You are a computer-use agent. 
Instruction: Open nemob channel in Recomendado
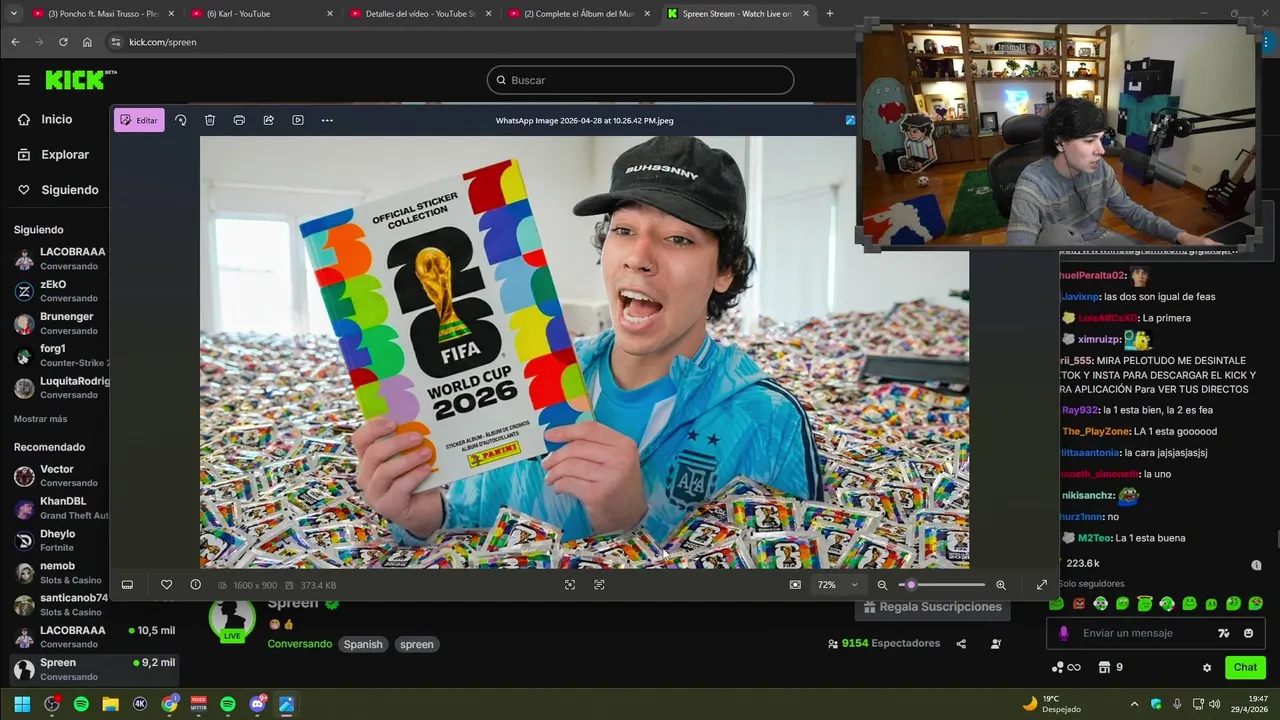(60, 573)
